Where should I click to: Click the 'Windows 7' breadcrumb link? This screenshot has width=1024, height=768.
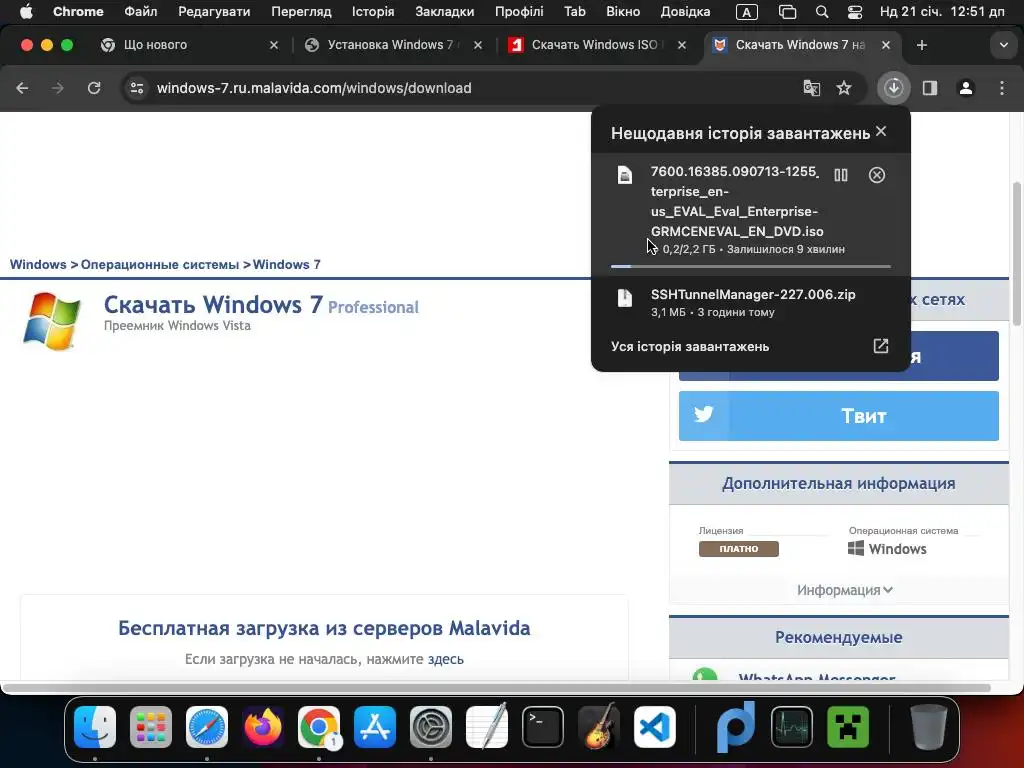287,264
